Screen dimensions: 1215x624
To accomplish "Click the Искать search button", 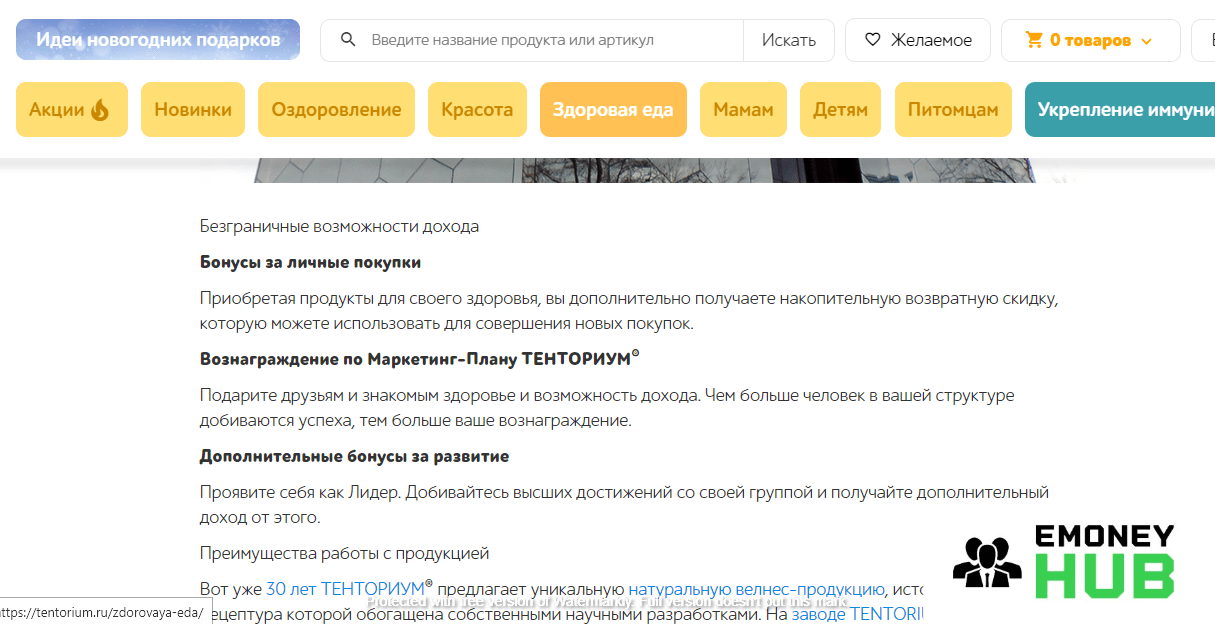I will click(x=789, y=40).
